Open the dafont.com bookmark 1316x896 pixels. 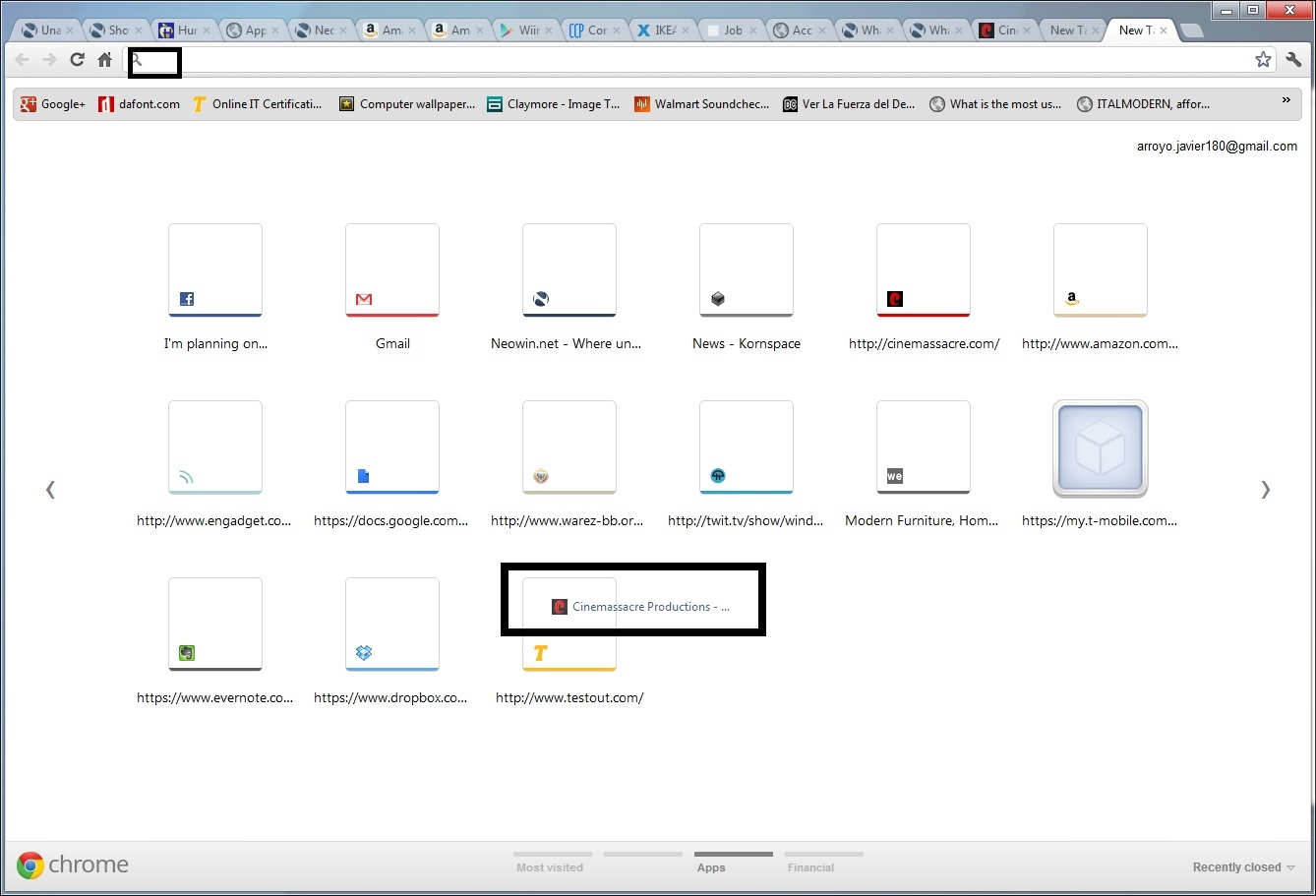click(140, 104)
